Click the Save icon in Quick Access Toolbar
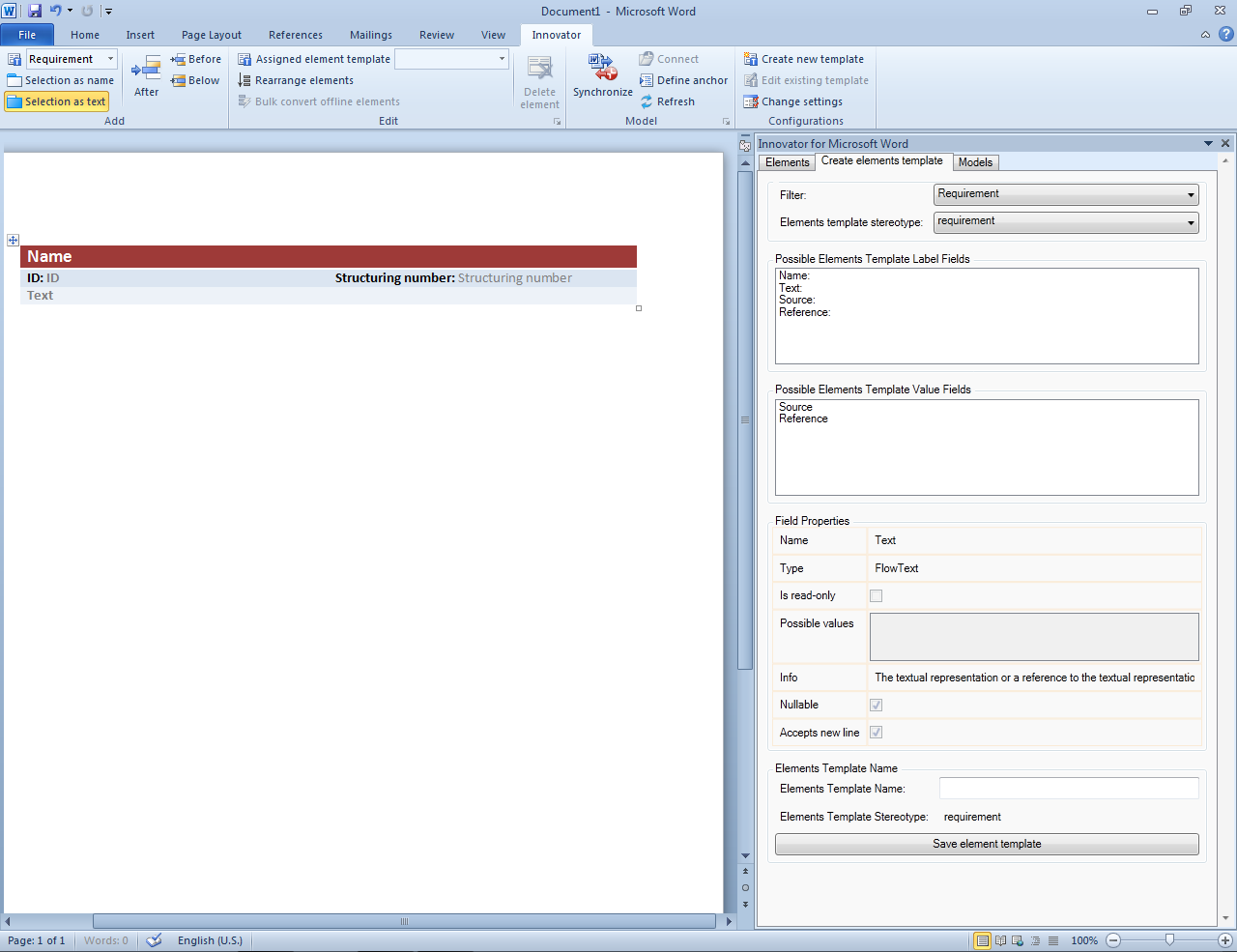The width and height of the screenshot is (1237, 952). click(35, 11)
